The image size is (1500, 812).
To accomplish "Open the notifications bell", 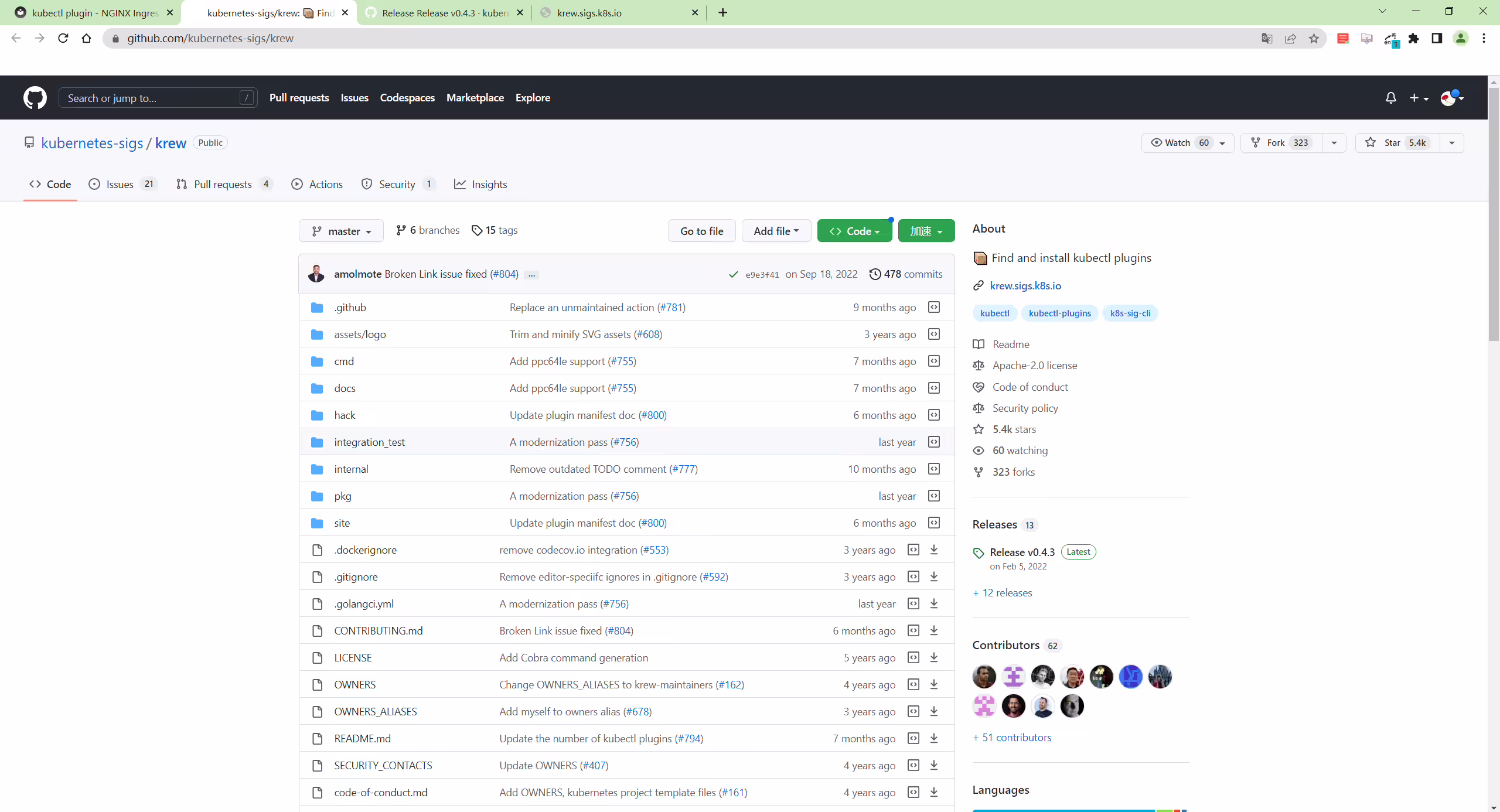I will [1390, 98].
